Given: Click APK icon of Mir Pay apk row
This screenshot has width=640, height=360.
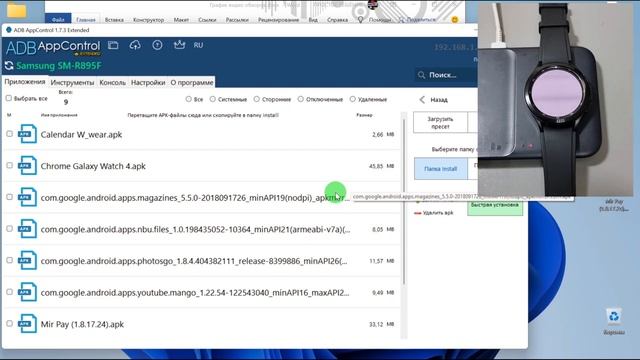Looking at the screenshot, I should click(27, 324).
